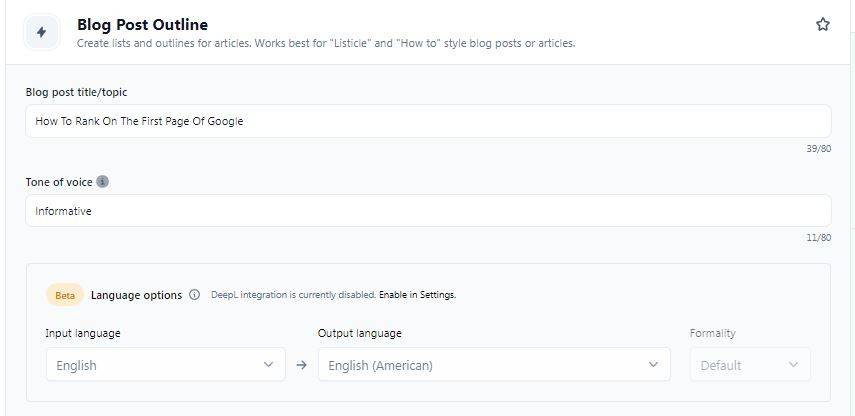Viewport: 855px width, 416px height.
Task: Click the Language options label
Action: click(x=136, y=295)
